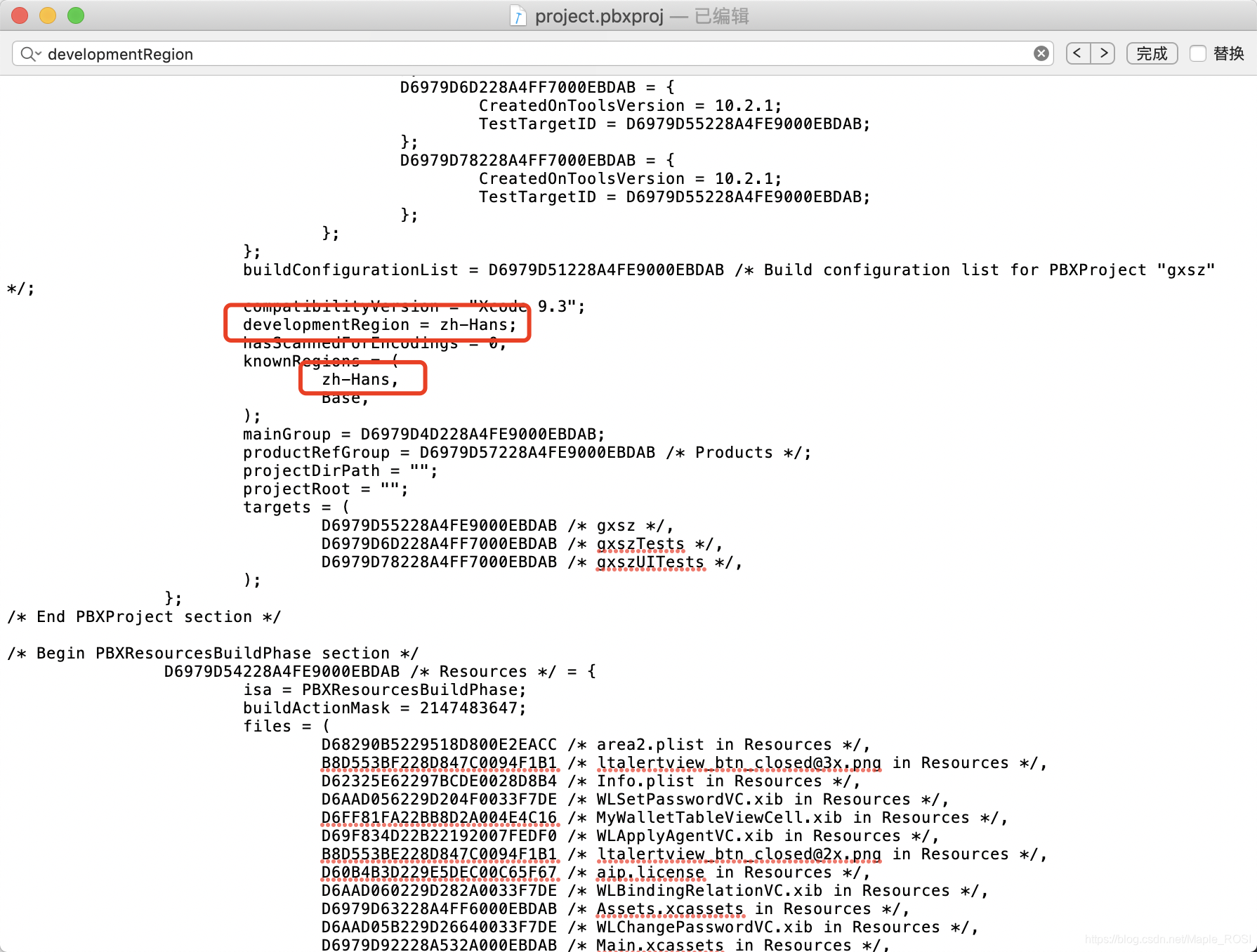The width and height of the screenshot is (1257, 952).
Task: Click the aip.license in Resources line
Action: tap(595, 872)
